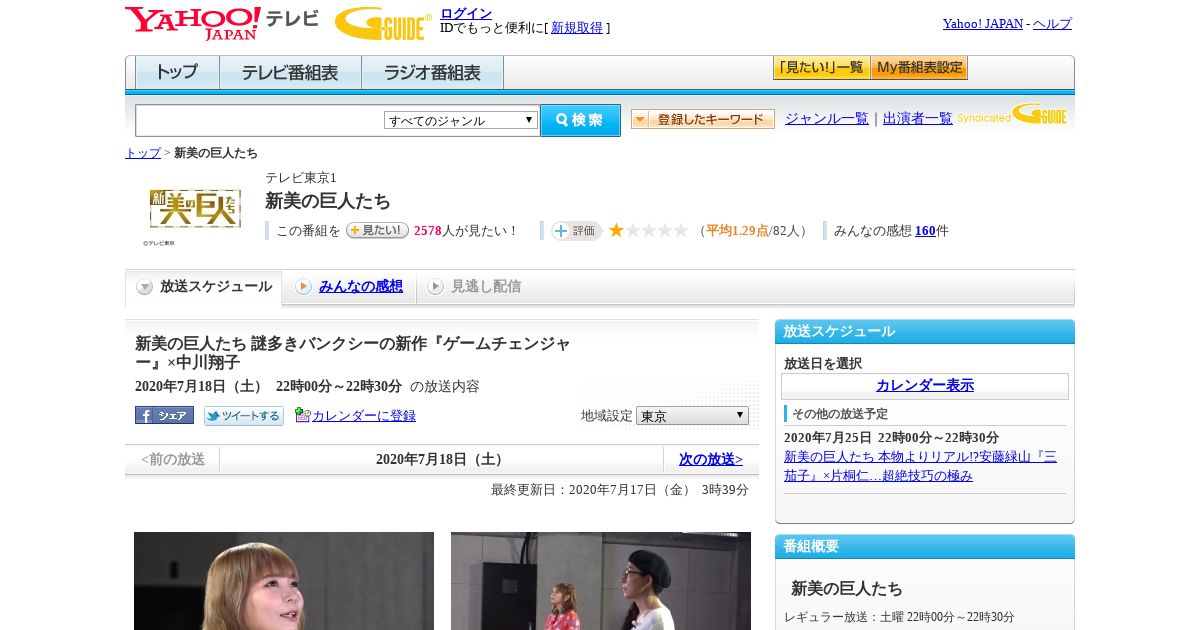Click the 2020年7月25日 22時00分 schedule text
1200x630 pixels.
(891, 438)
